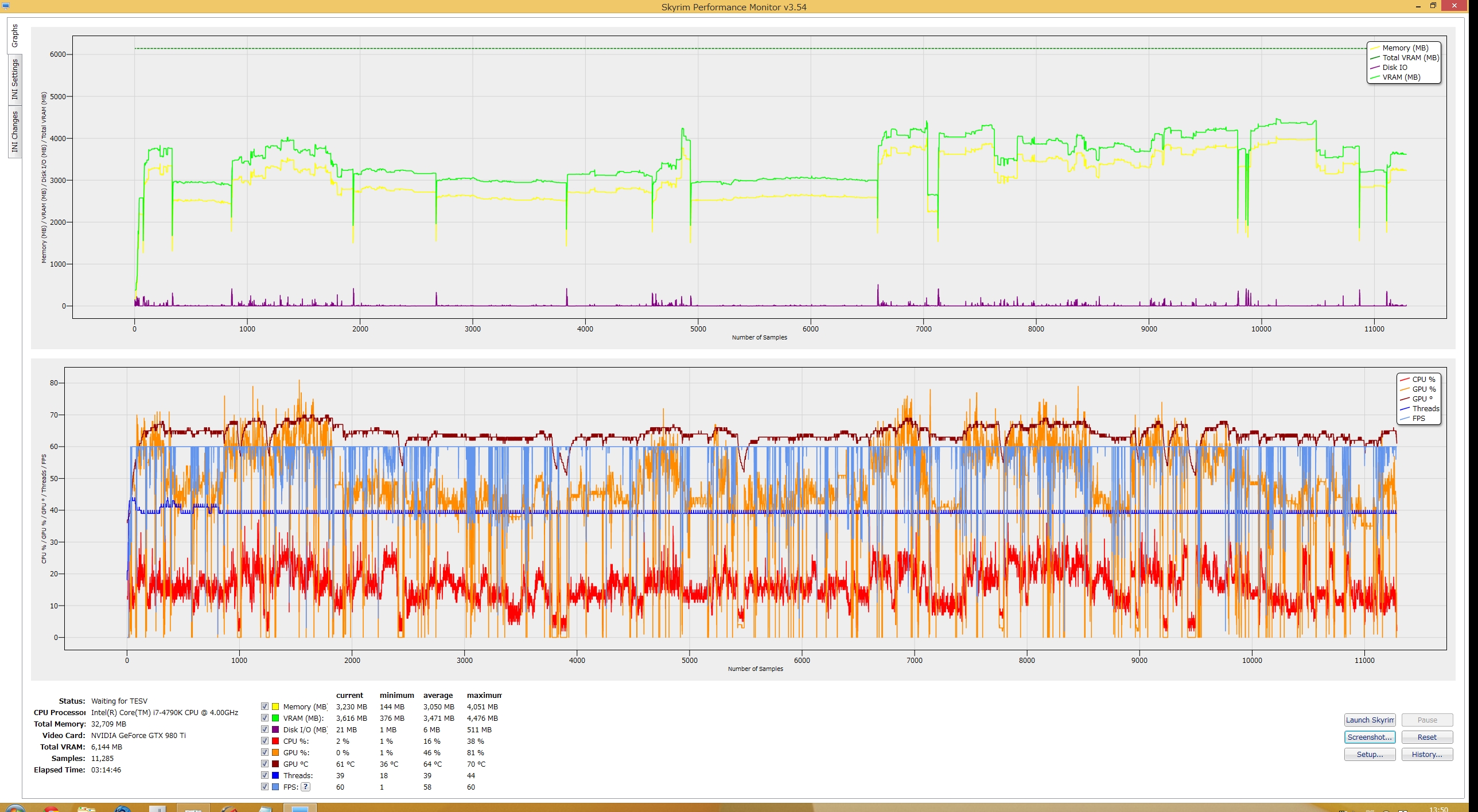The width and height of the screenshot is (1478, 812).
Task: Click 'VRAM (MB)' in top graph legend
Action: 1401,77
